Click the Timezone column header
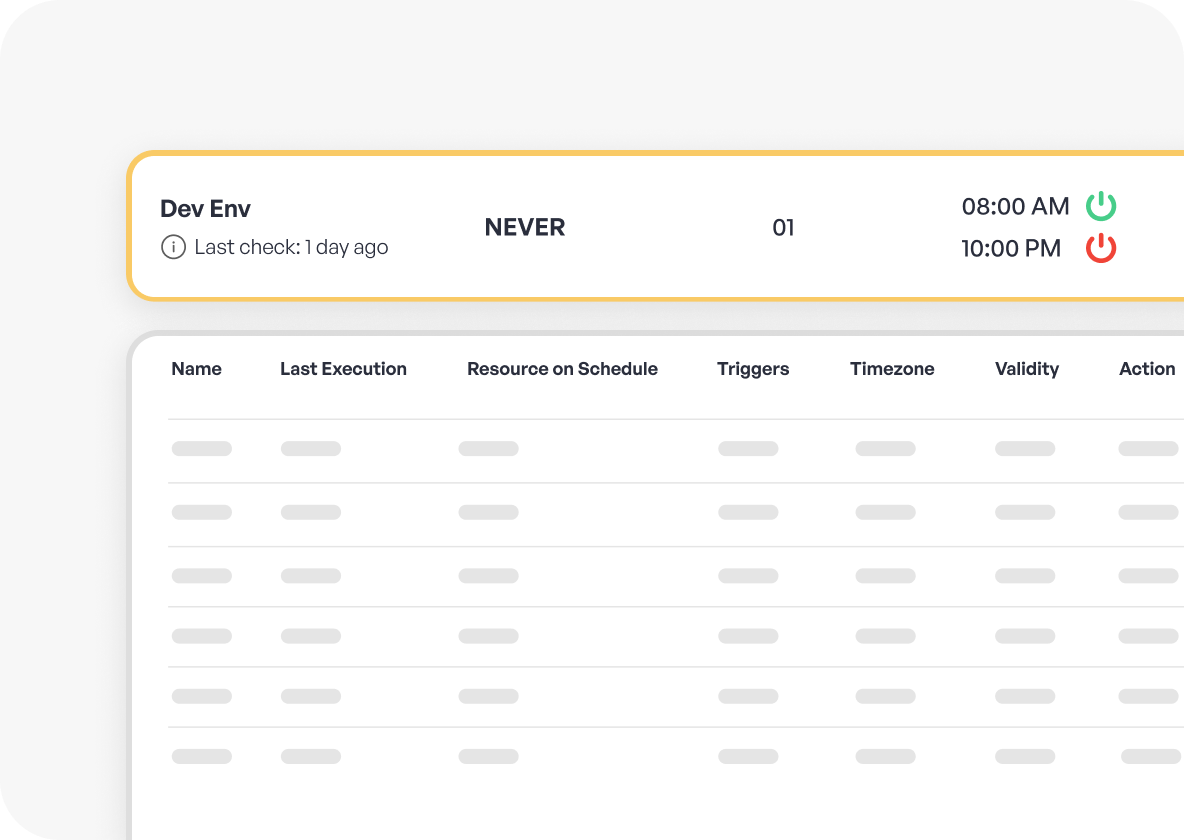 click(893, 369)
